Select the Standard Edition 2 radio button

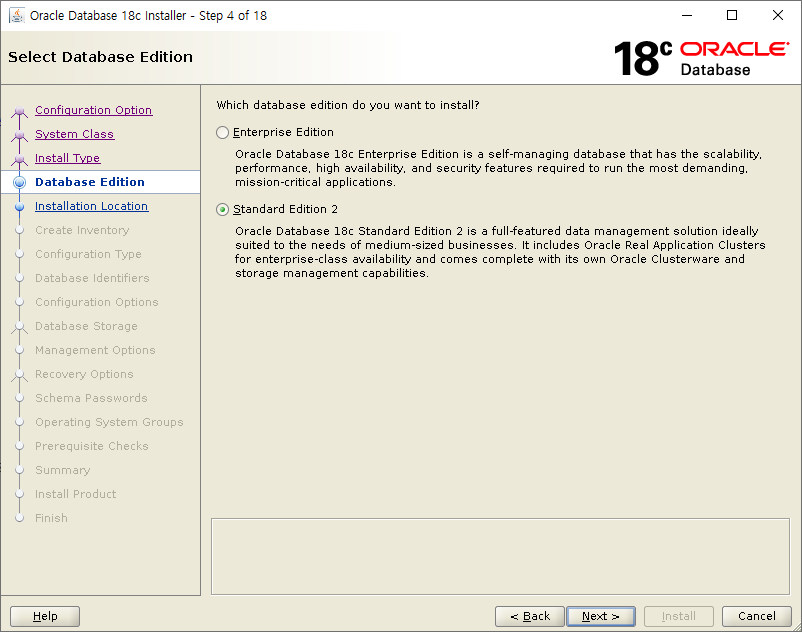(222, 210)
